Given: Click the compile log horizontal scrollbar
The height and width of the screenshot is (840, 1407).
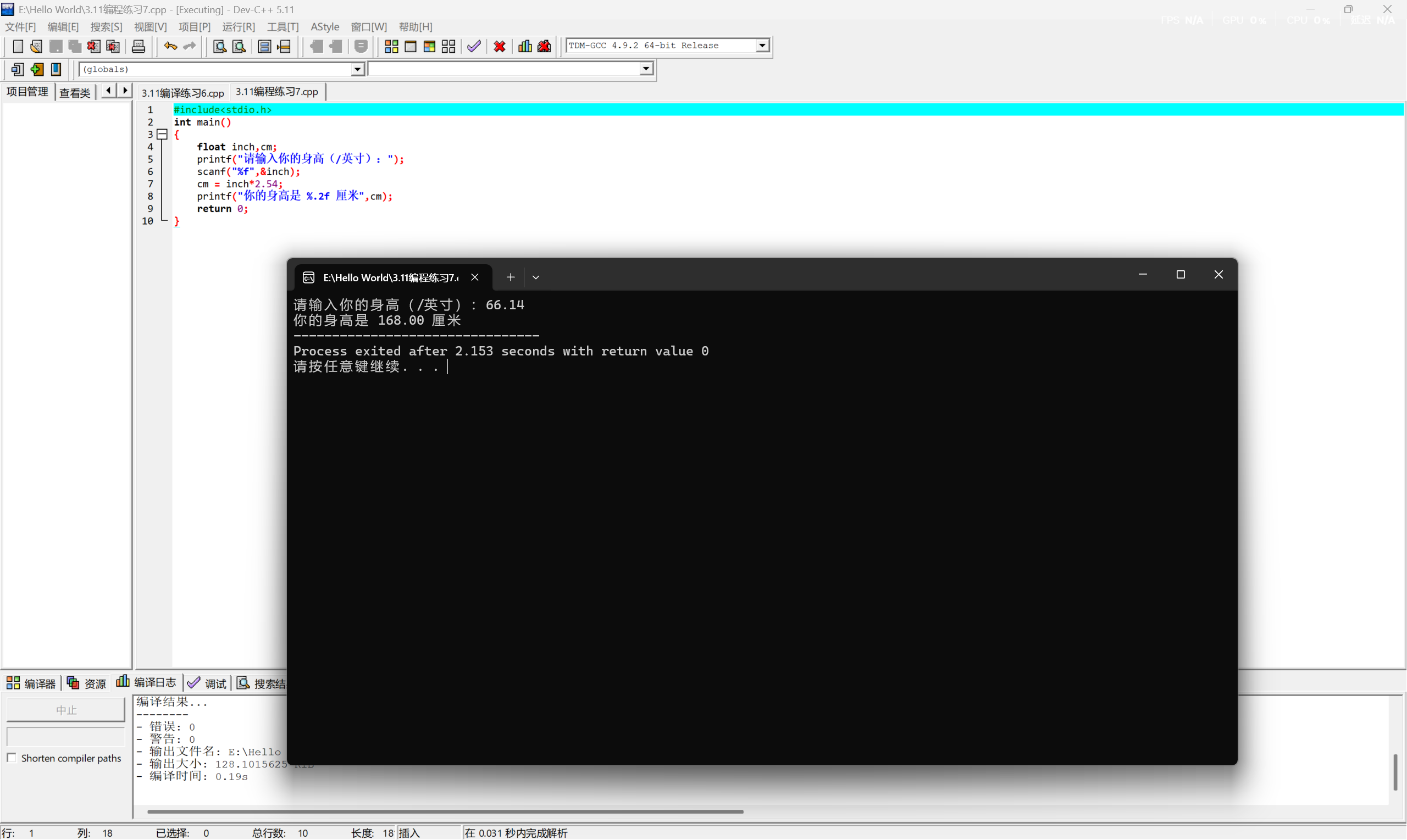Looking at the screenshot, I should (445, 811).
